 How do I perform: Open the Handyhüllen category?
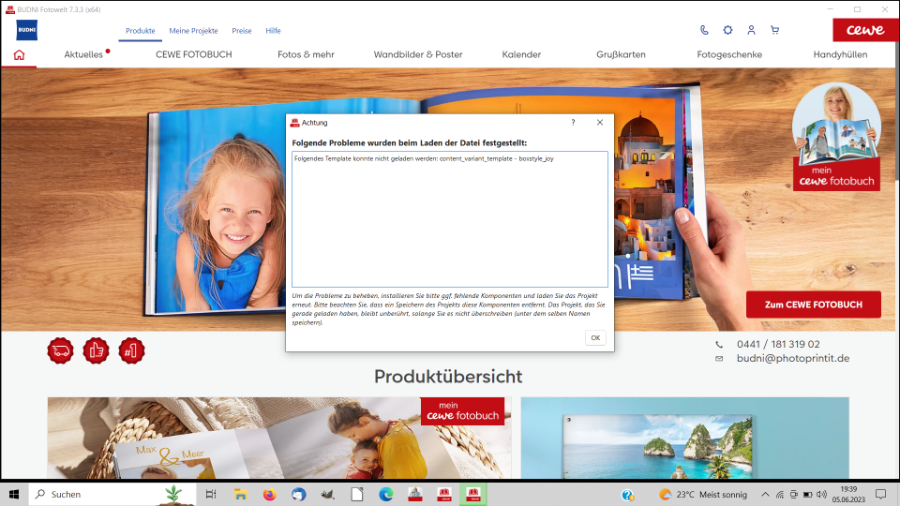click(x=840, y=55)
